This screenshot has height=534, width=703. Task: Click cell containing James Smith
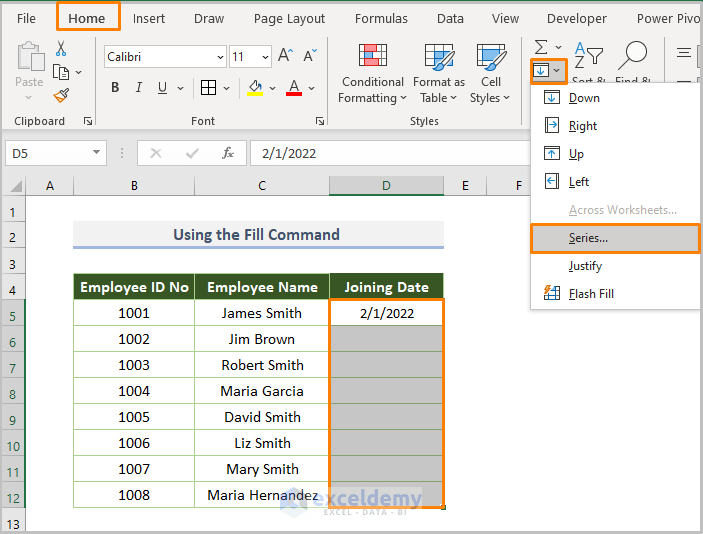pos(261,313)
